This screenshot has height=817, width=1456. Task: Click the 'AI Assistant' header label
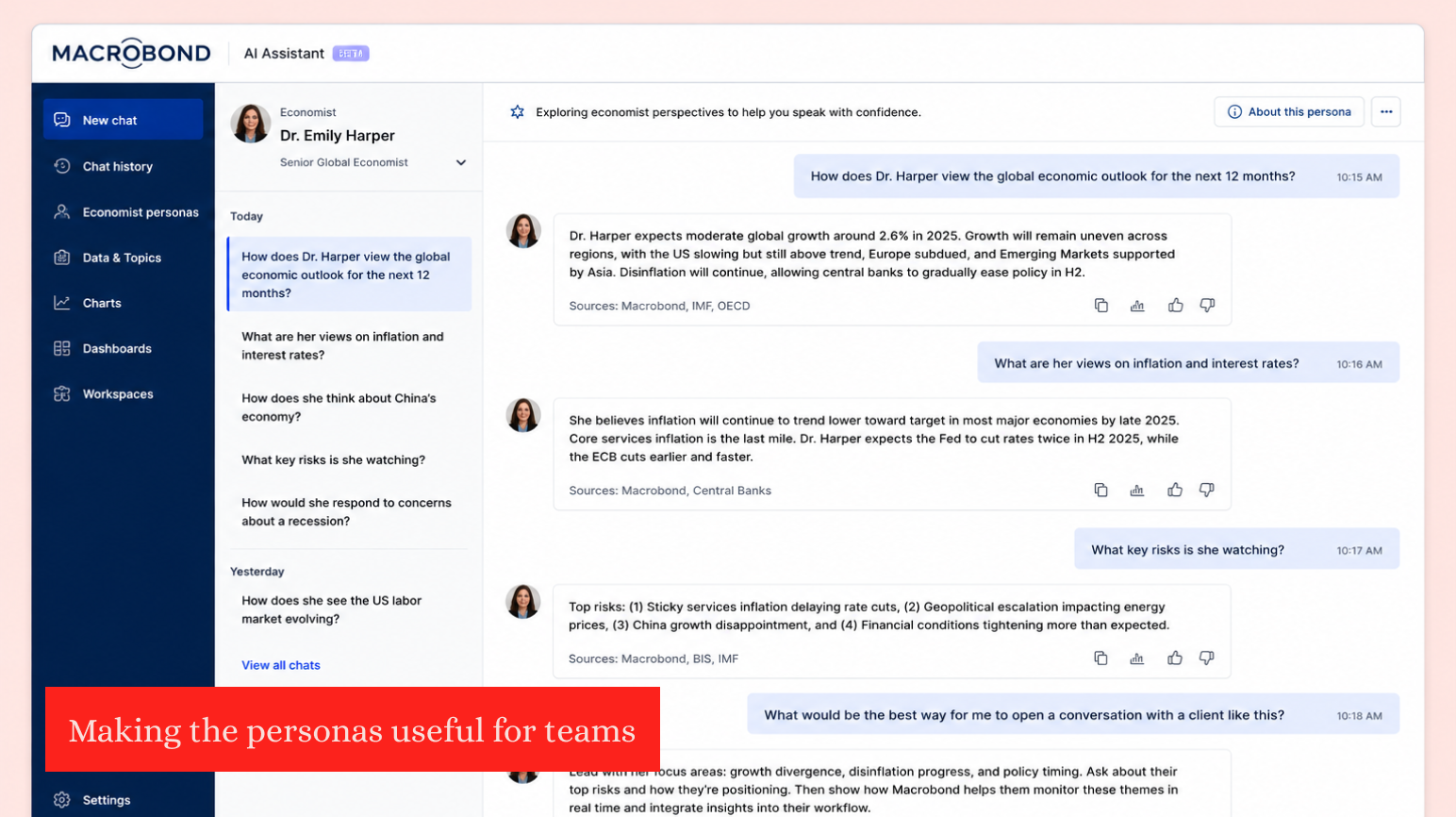click(284, 54)
